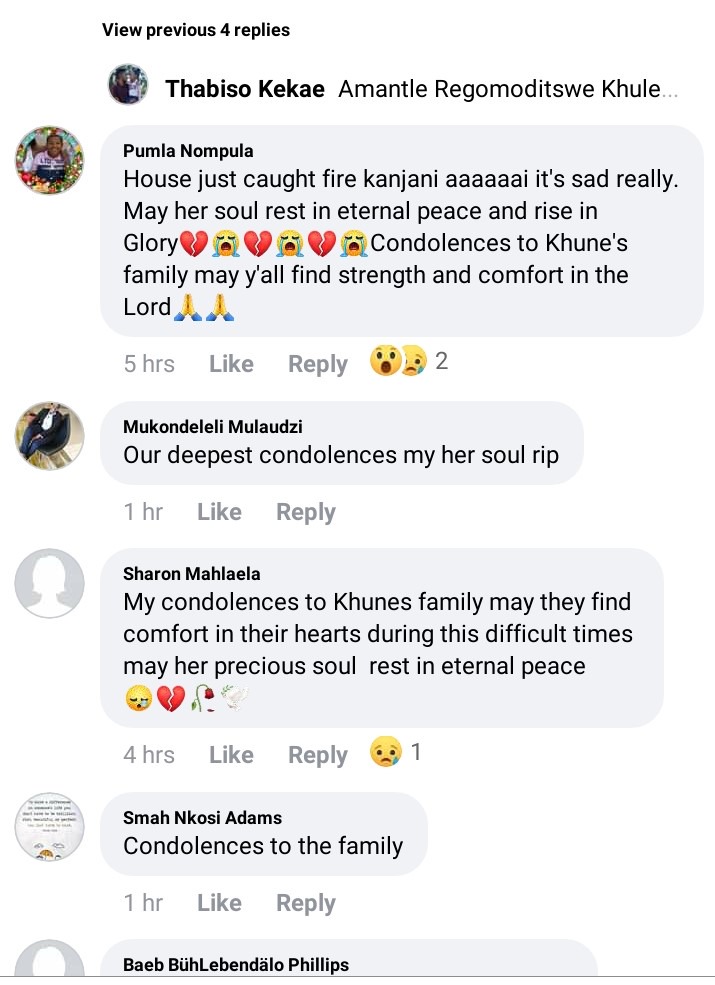Open Thabiso Kekae profile name link
Viewport: 715px width, 985px height.
pyautogui.click(x=244, y=89)
